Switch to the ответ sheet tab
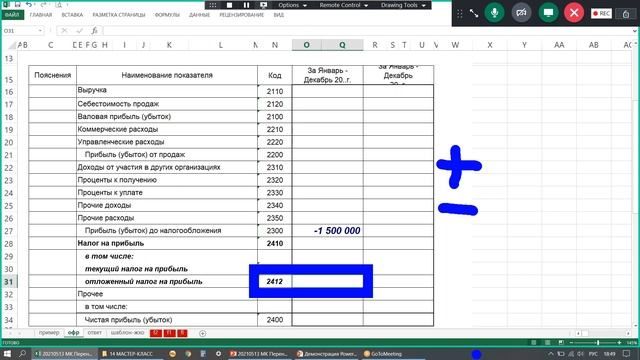 coord(95,333)
